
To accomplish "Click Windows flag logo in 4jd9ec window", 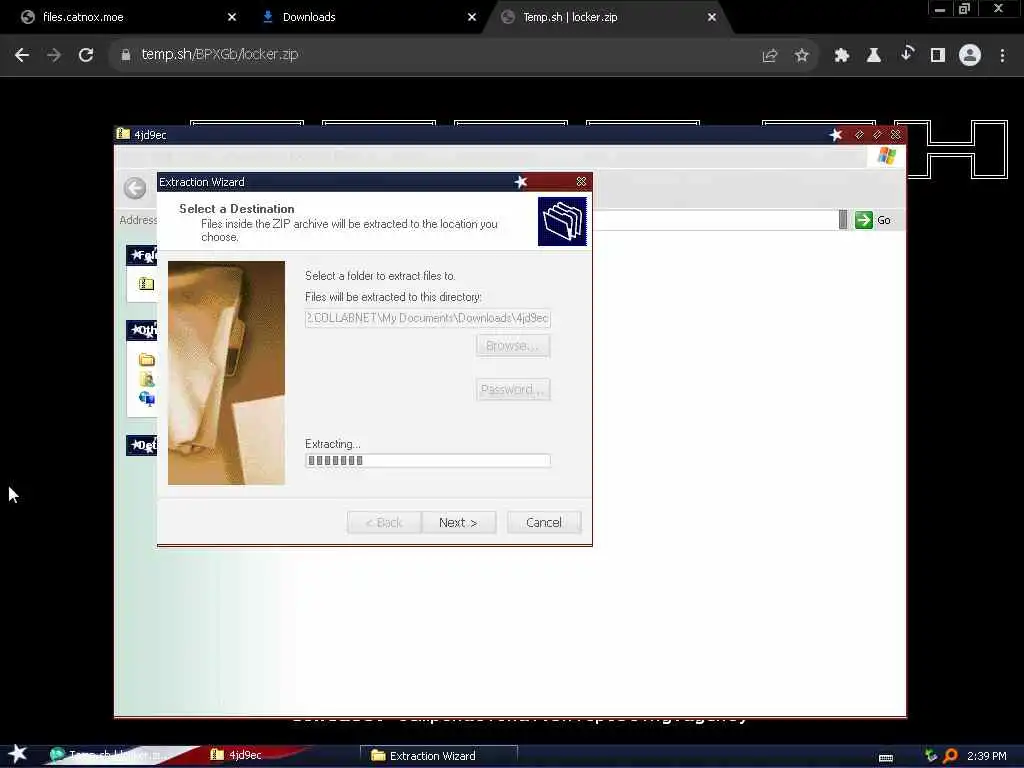I will pos(886,156).
